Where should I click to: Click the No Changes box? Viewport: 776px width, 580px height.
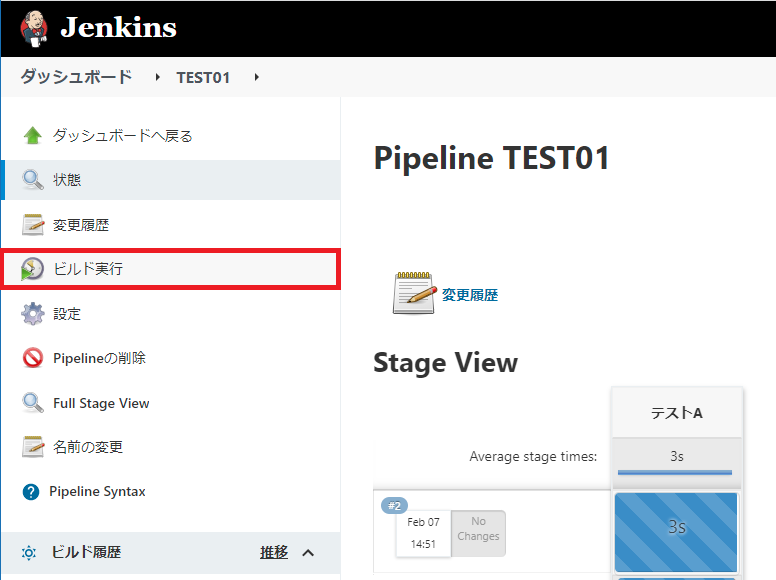(x=479, y=533)
